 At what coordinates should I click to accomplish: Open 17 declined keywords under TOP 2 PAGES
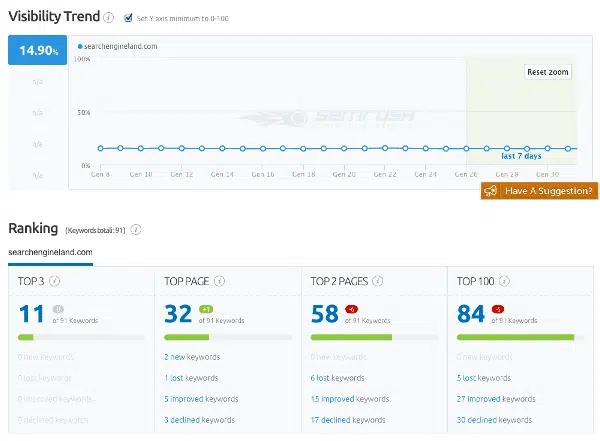pyautogui.click(x=348, y=420)
